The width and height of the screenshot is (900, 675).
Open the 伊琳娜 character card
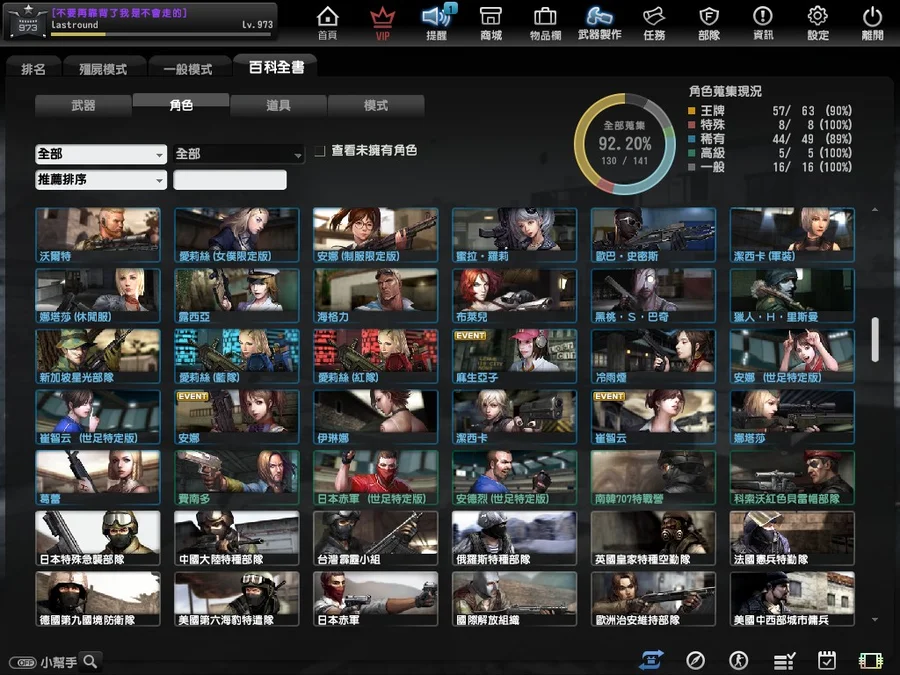tap(375, 417)
